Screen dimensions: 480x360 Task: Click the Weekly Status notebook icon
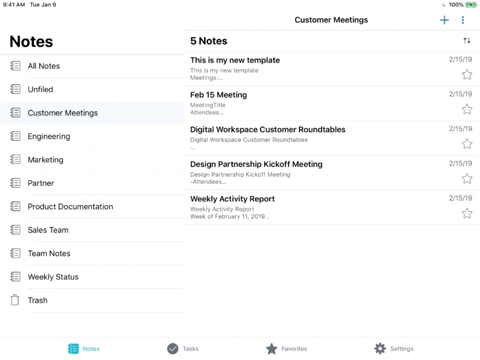click(x=15, y=277)
